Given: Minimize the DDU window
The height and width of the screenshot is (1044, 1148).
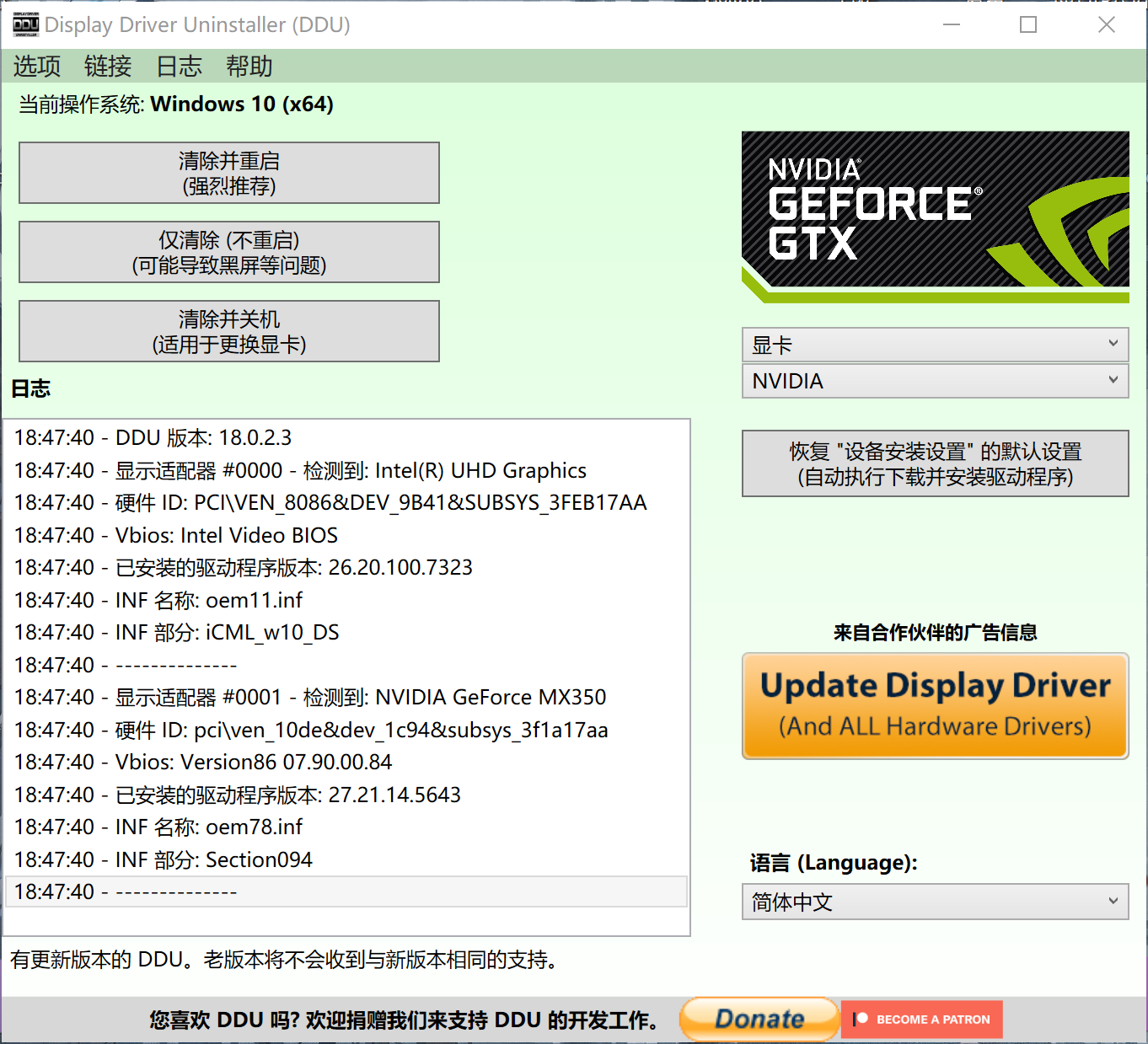Looking at the screenshot, I should 952,24.
